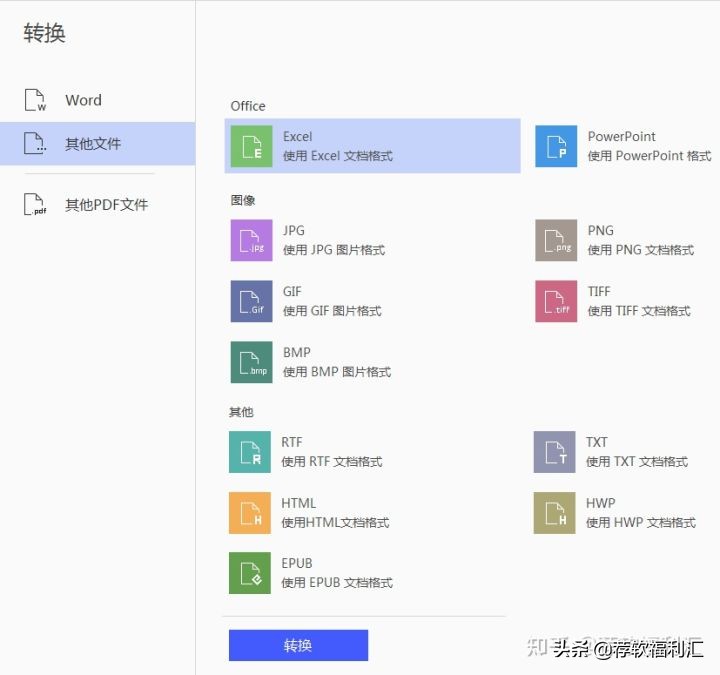
Task: Switch to 其他文件 sidebar tab
Action: (97, 143)
